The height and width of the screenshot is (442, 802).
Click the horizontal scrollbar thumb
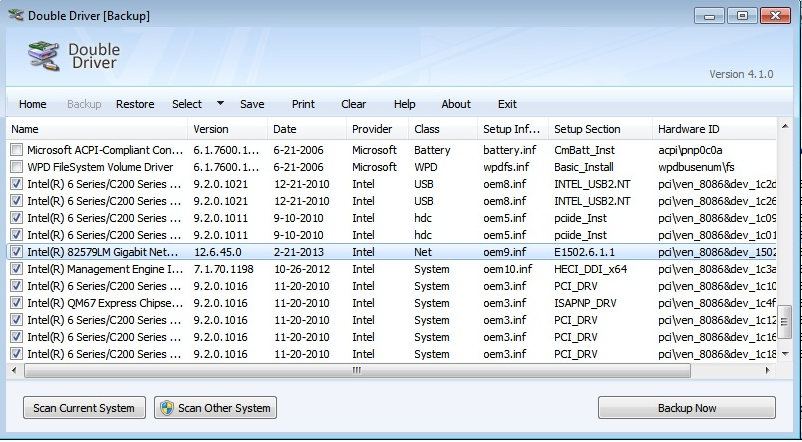(357, 370)
